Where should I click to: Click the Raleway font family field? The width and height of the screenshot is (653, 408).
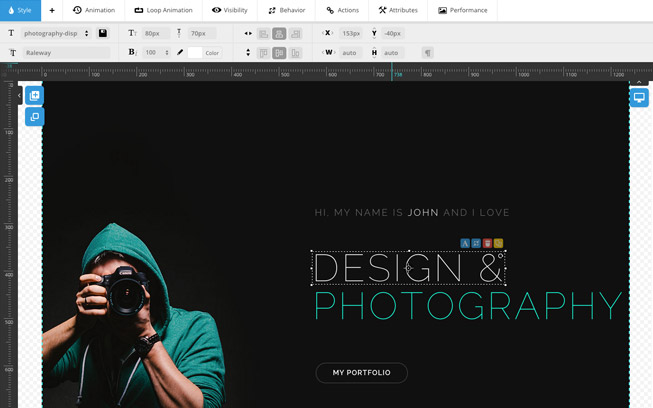65,52
